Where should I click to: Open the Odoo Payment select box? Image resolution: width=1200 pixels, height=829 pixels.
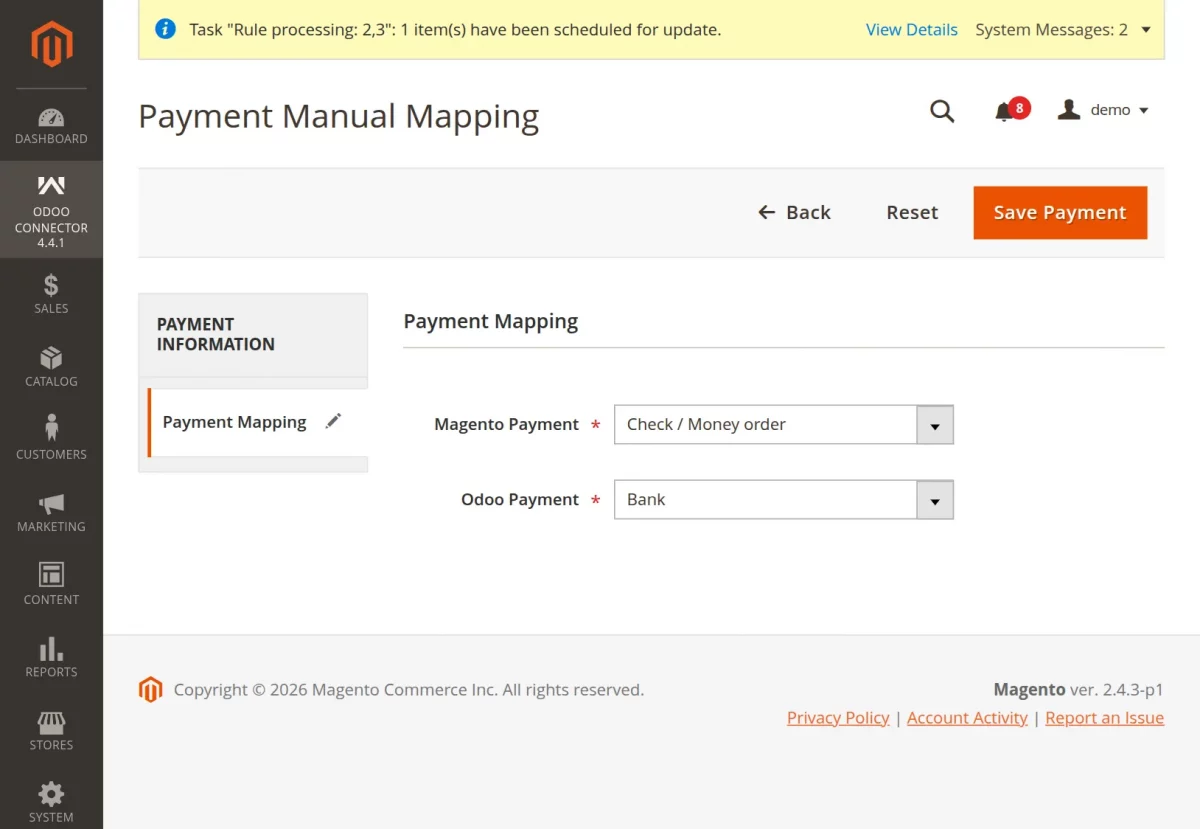point(784,499)
